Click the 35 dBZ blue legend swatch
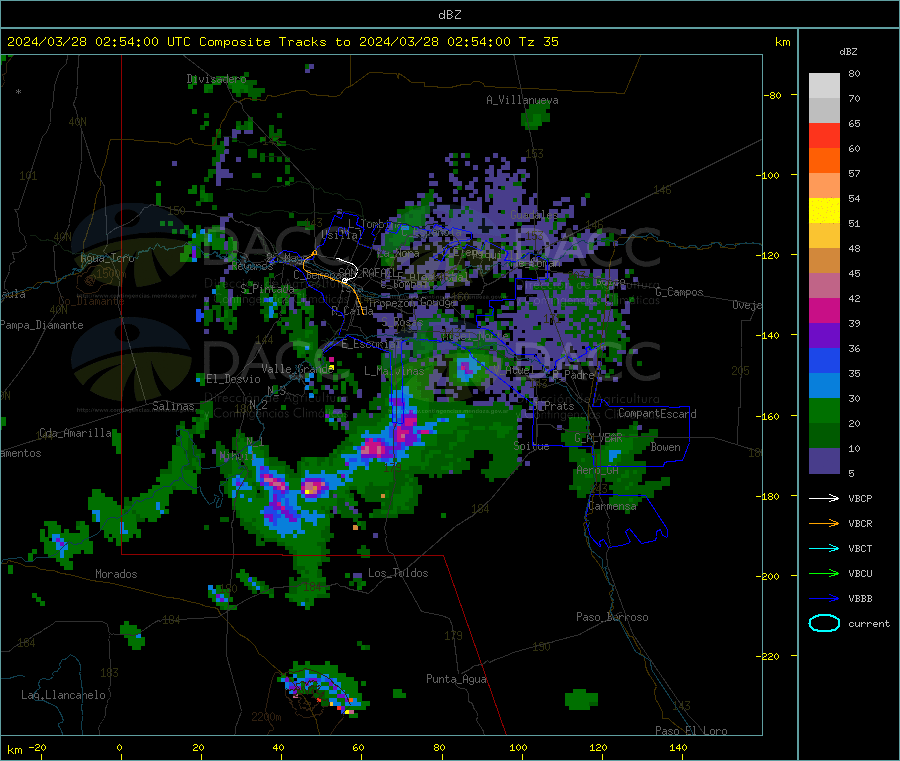Screen dimensions: 900x761 click(x=824, y=360)
